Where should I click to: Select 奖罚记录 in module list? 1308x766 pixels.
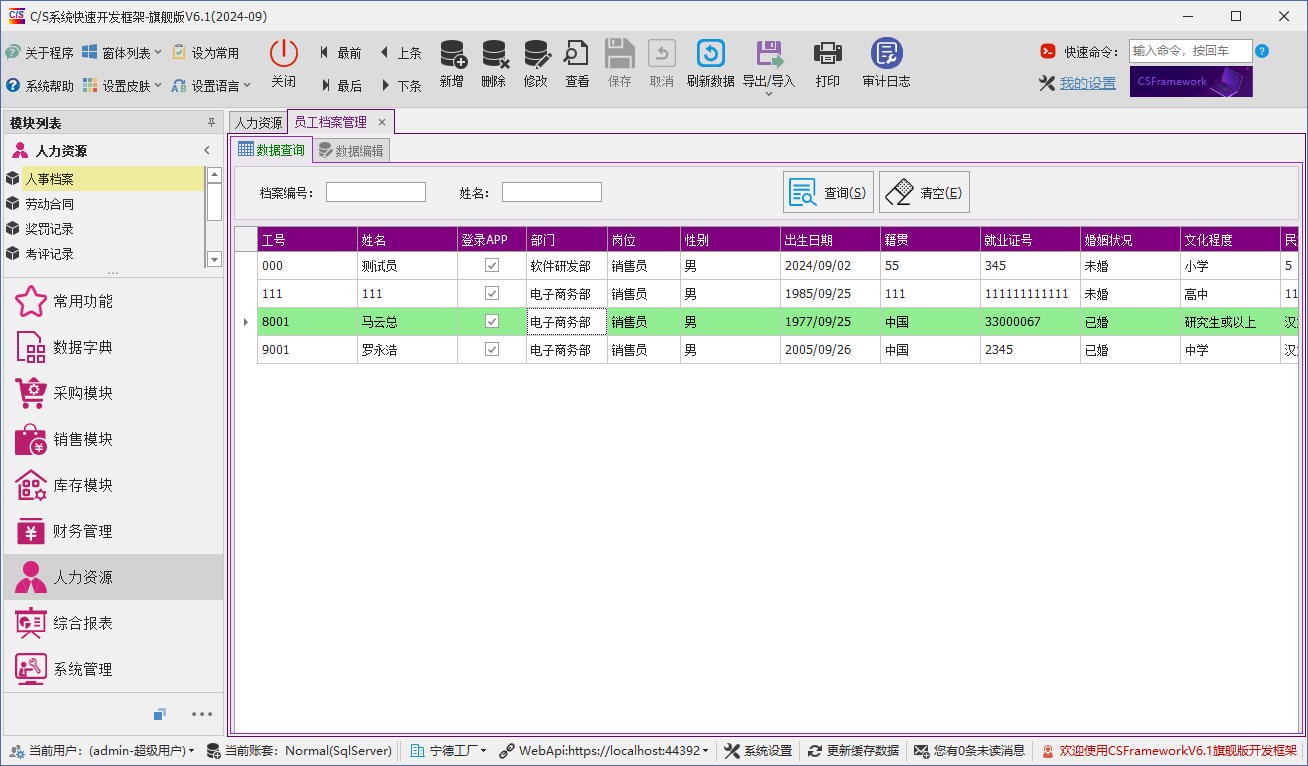click(104, 229)
